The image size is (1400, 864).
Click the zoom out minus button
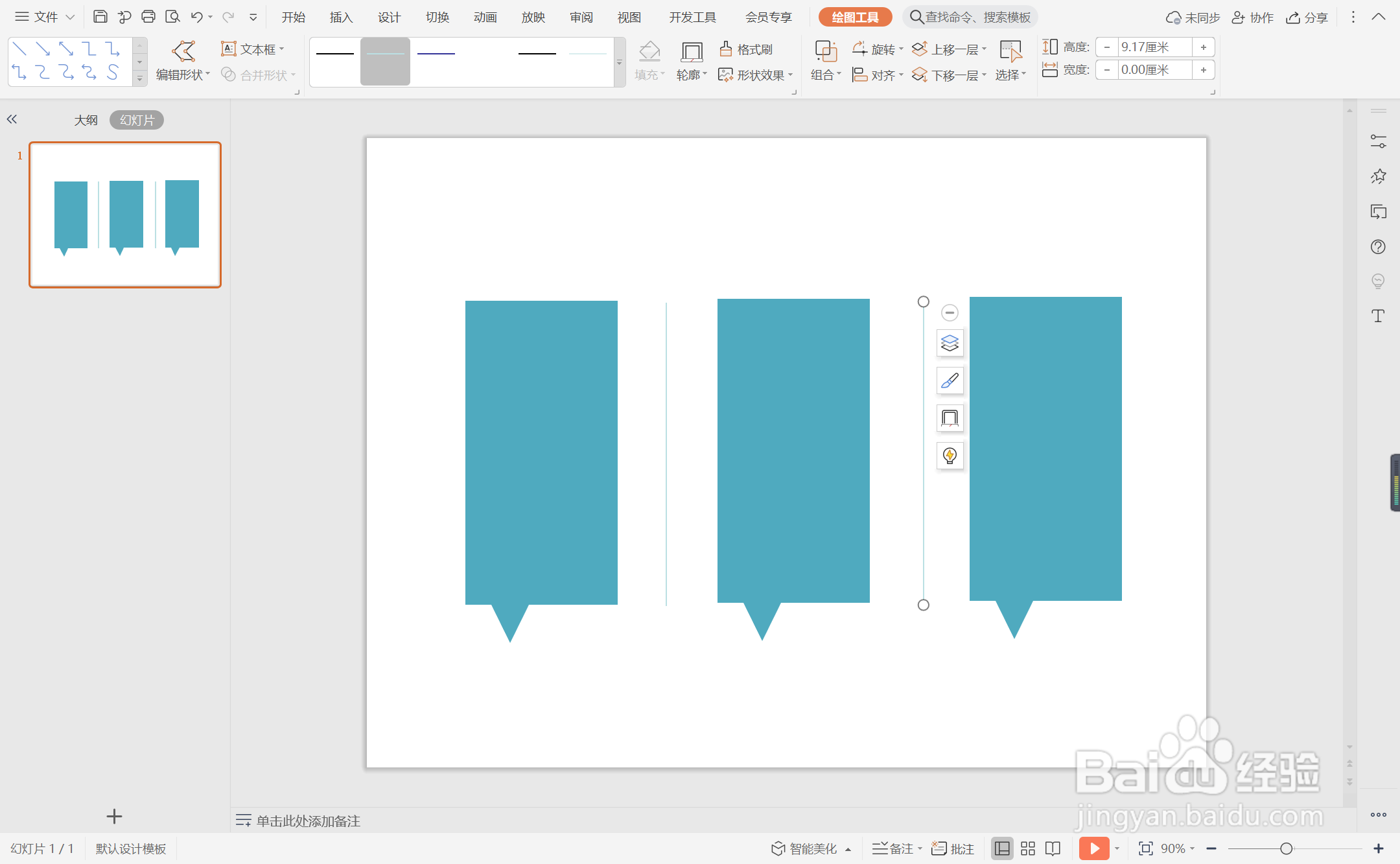coord(1211,848)
